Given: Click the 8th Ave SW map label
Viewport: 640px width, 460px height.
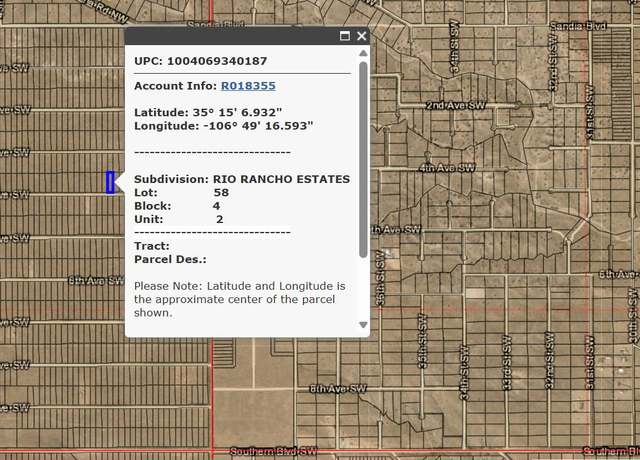Looking at the screenshot, I should click(x=338, y=389).
